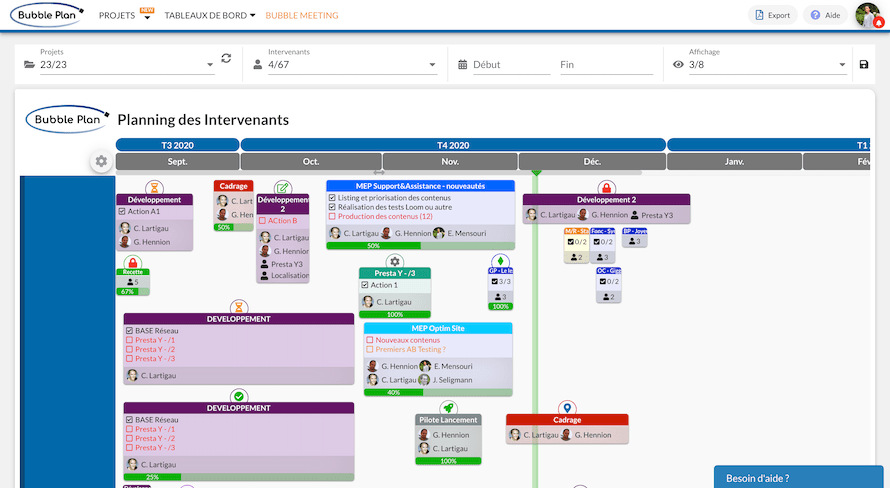Click the 67% progress bar of Recette

point(133,292)
